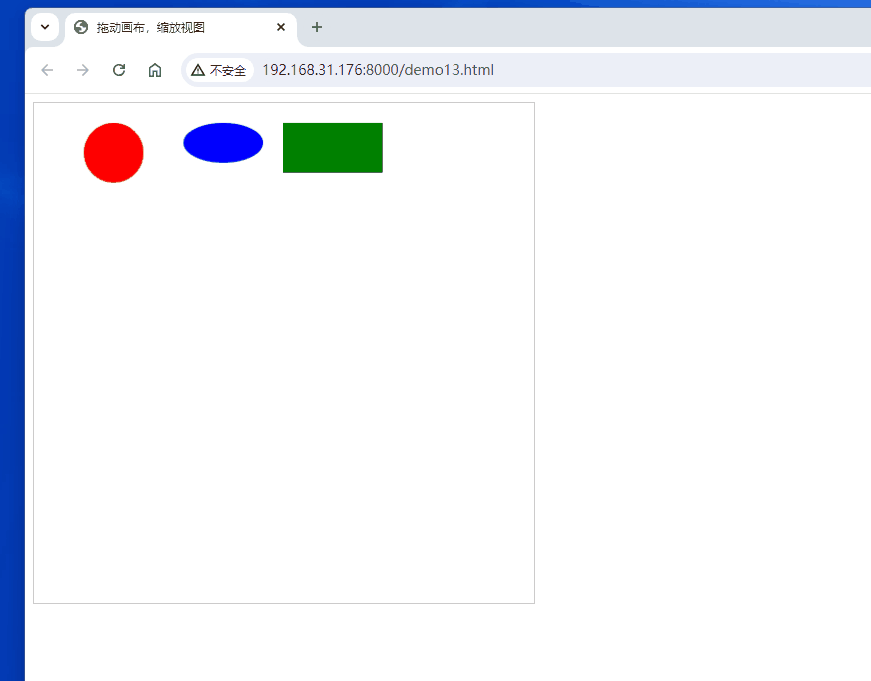Close the 拖动画布，缩放视图 tab
This screenshot has width=871, height=681.
pos(281,27)
